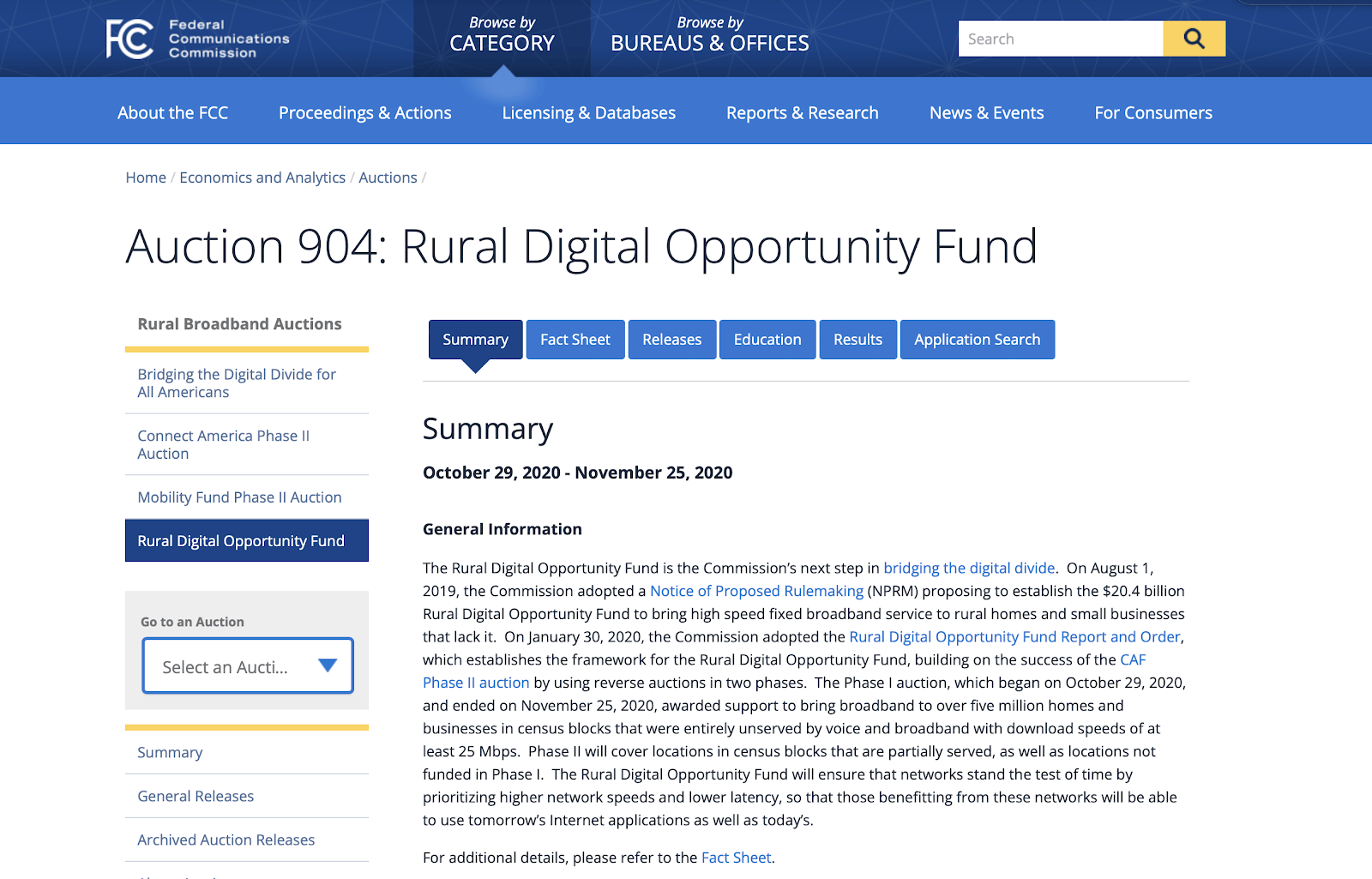The height and width of the screenshot is (879, 1372).
Task: Follow the Fact Sheet inline link
Action: 736,858
